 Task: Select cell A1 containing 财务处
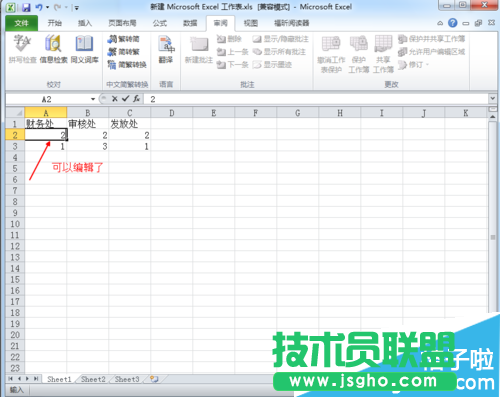pos(46,124)
